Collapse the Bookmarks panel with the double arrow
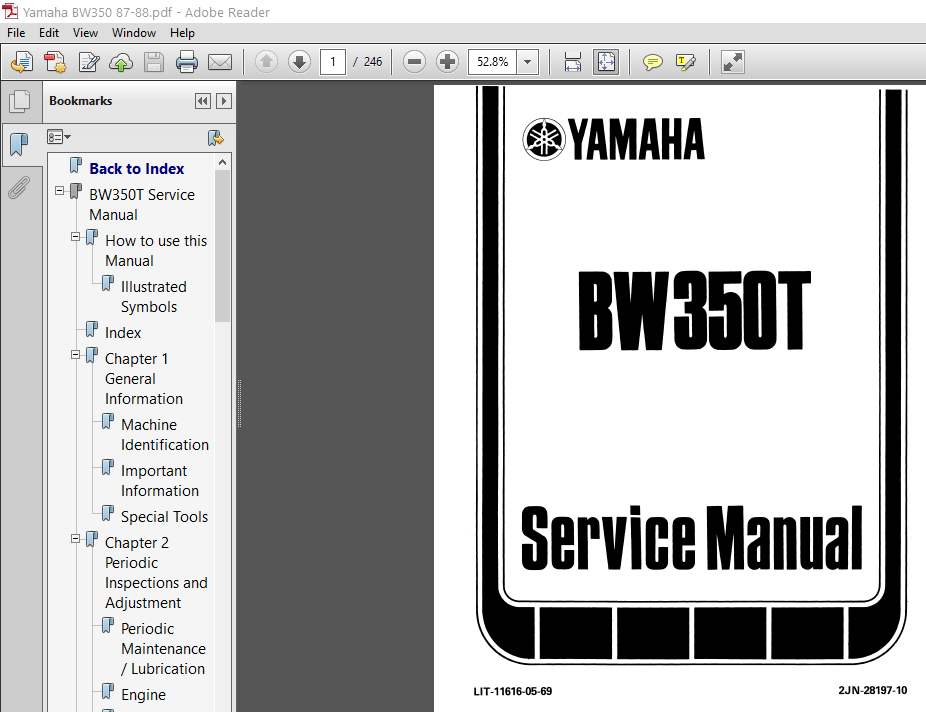 click(203, 101)
